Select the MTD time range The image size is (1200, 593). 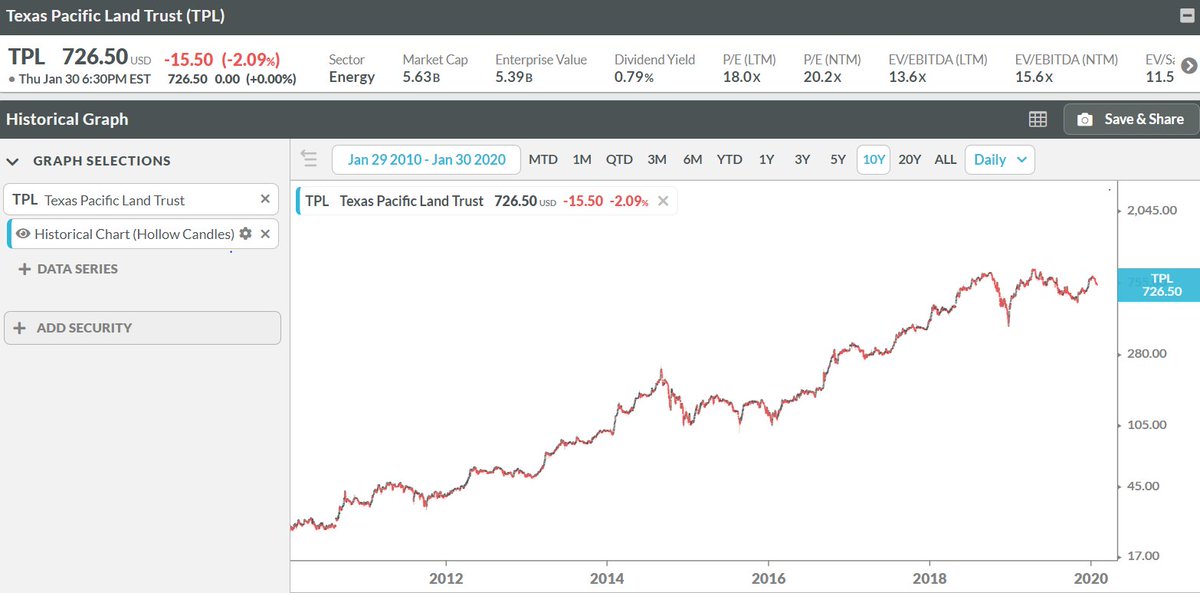tap(543, 159)
